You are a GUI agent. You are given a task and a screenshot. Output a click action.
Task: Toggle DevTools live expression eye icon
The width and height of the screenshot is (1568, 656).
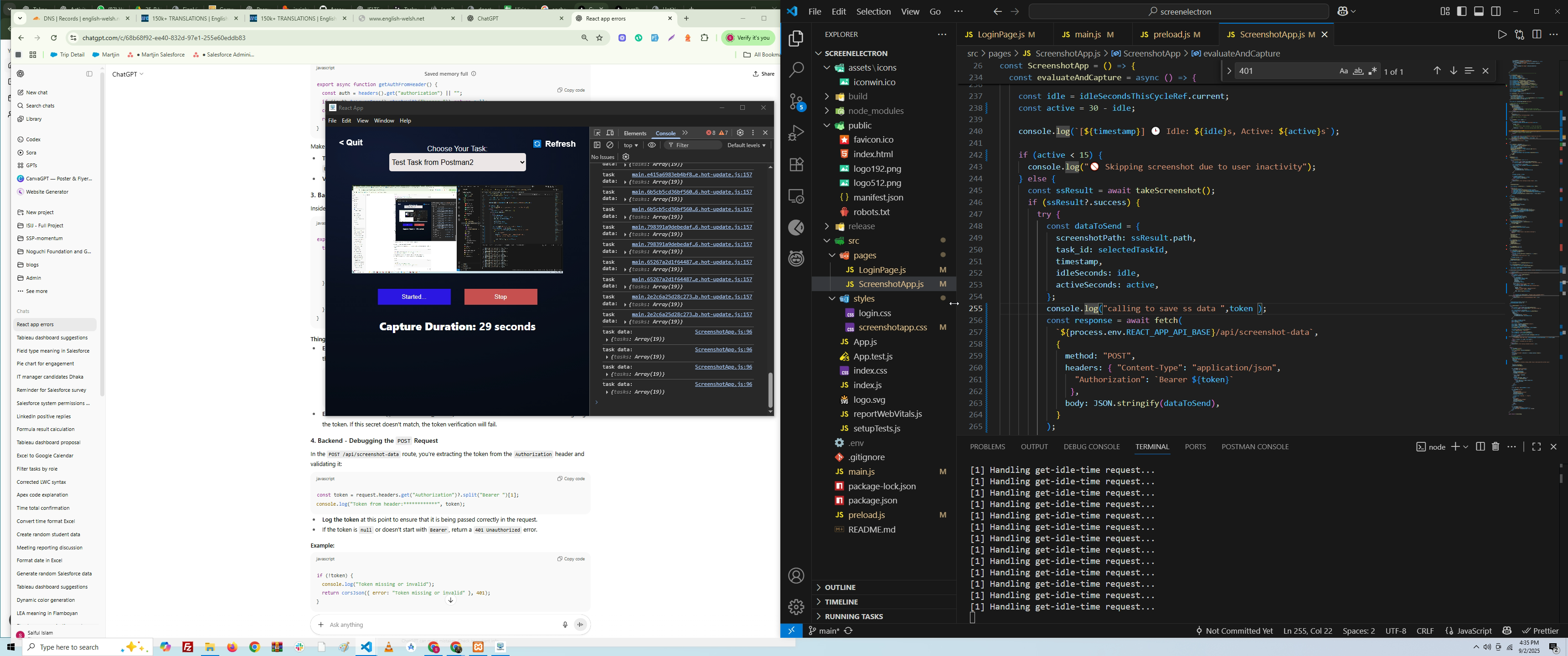tap(652, 145)
